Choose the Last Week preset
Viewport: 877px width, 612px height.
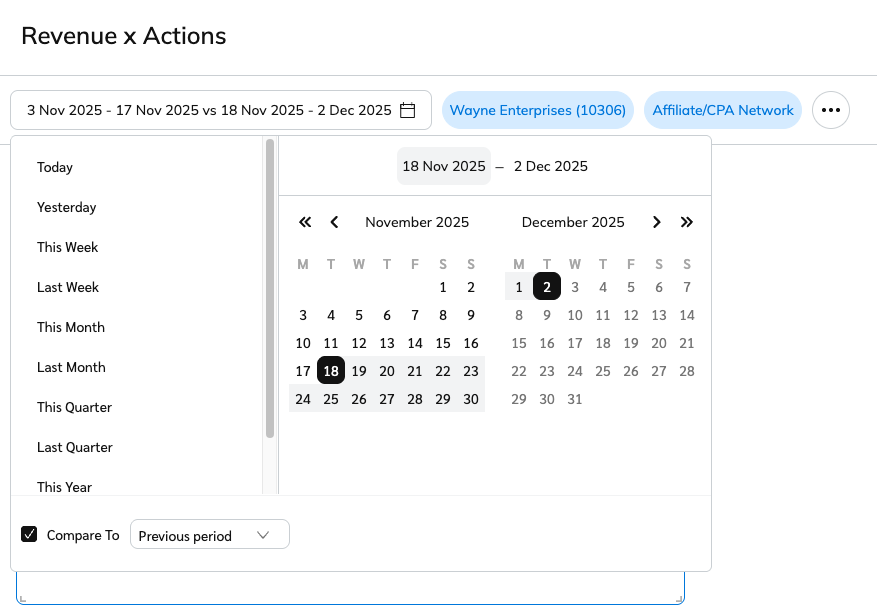click(x=68, y=287)
